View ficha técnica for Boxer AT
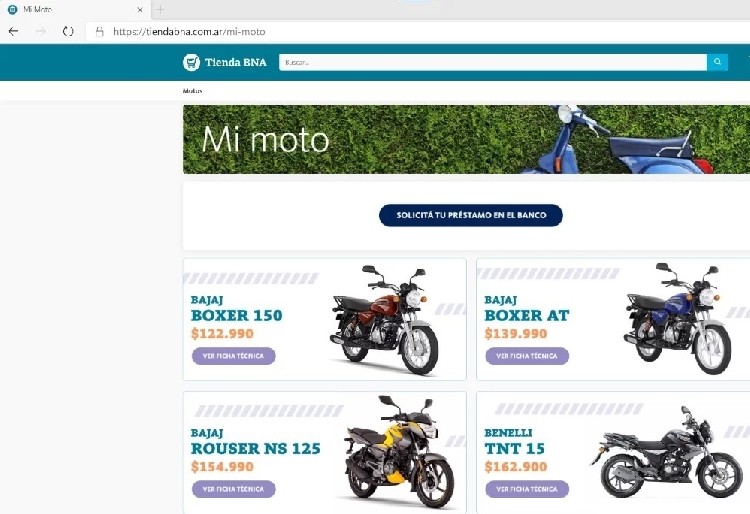 tap(527, 356)
